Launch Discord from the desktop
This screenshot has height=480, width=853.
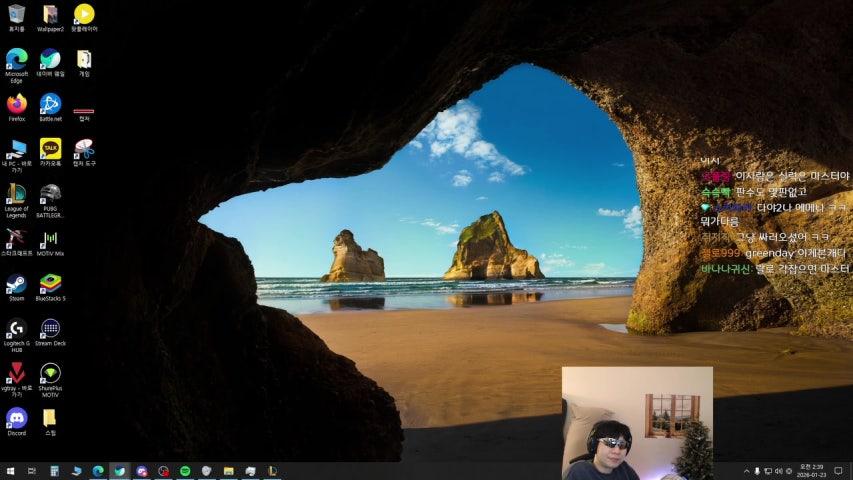click(16, 417)
